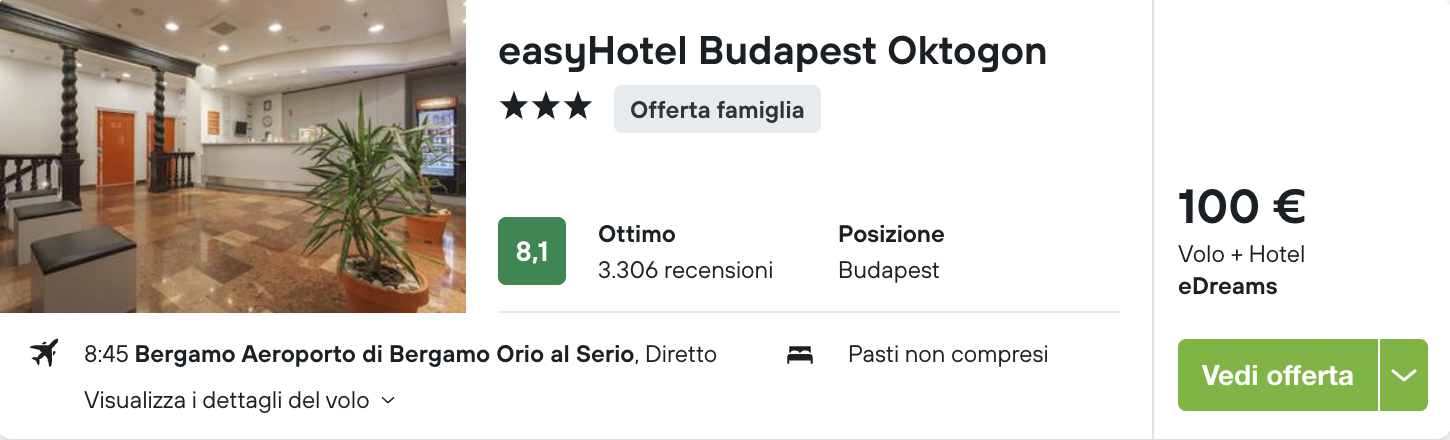Click the Ottimo rating label
Viewport: 1450px width, 440px height.
tap(637, 234)
